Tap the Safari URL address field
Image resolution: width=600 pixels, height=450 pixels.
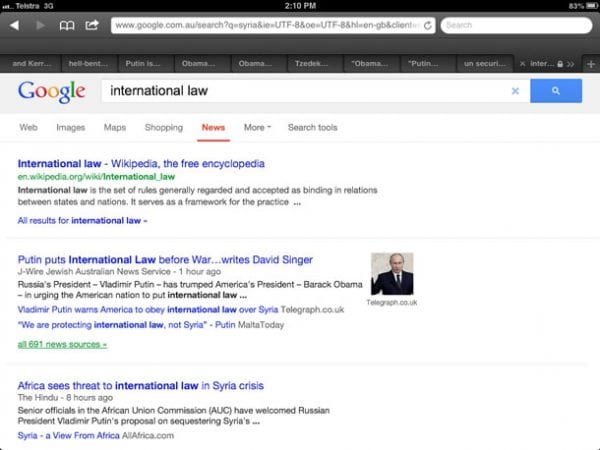point(265,25)
